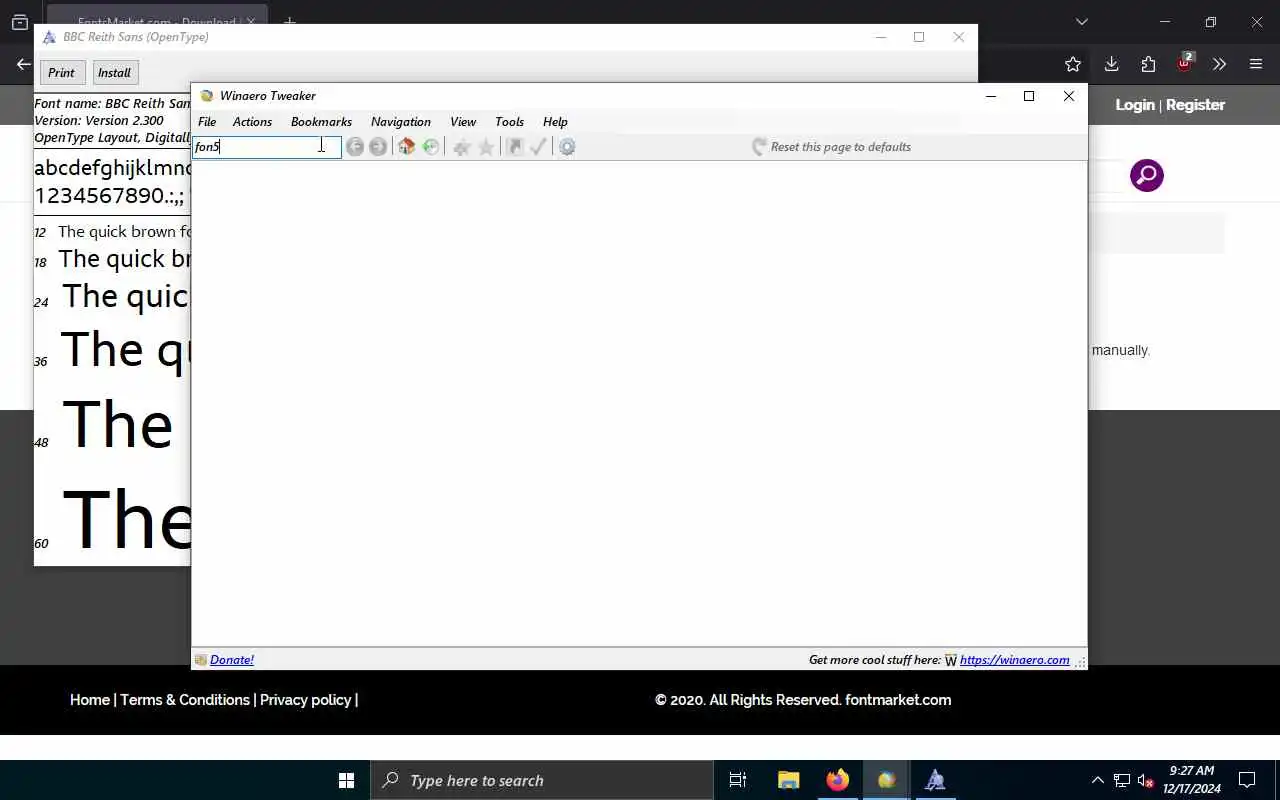1280x800 pixels.
Task: Click the taskbar clock showing 9:27 AM
Action: tap(1191, 780)
